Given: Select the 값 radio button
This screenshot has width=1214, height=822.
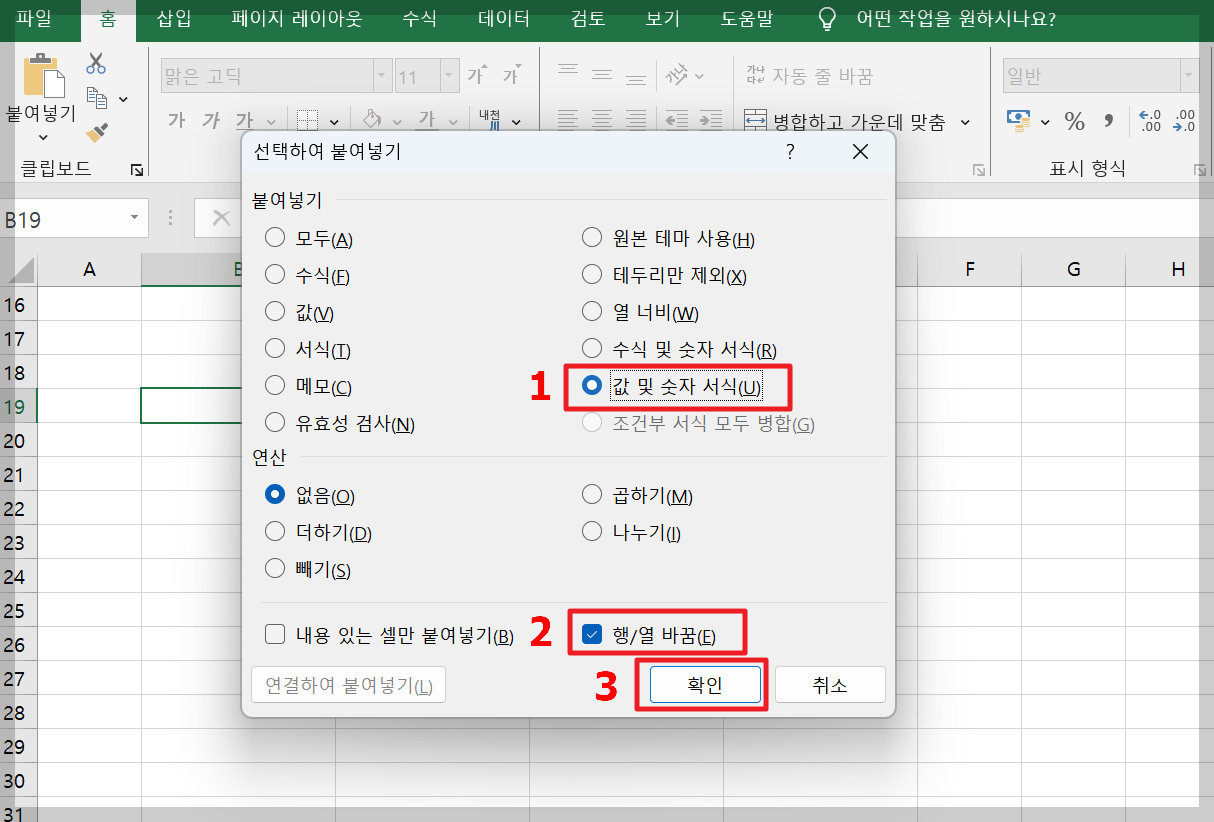Looking at the screenshot, I should pyautogui.click(x=274, y=311).
